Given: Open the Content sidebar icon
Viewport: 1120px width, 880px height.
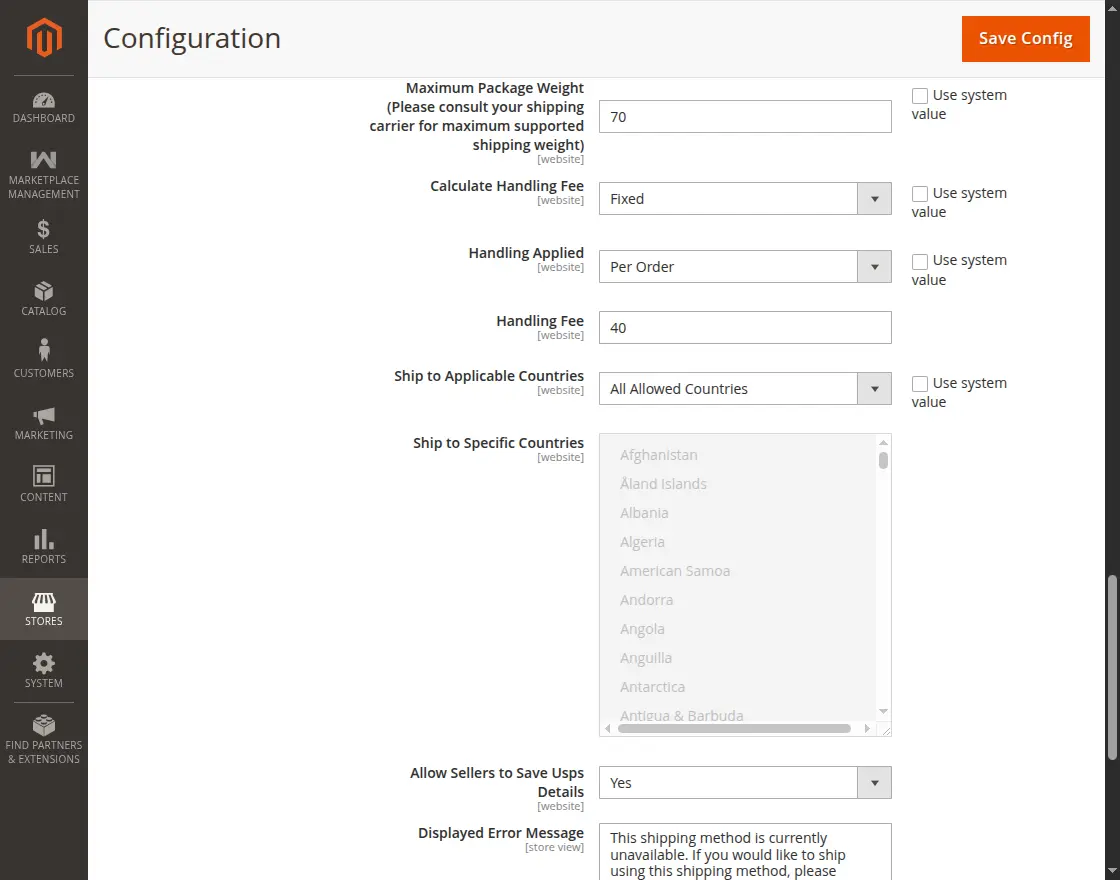Looking at the screenshot, I should [43, 476].
